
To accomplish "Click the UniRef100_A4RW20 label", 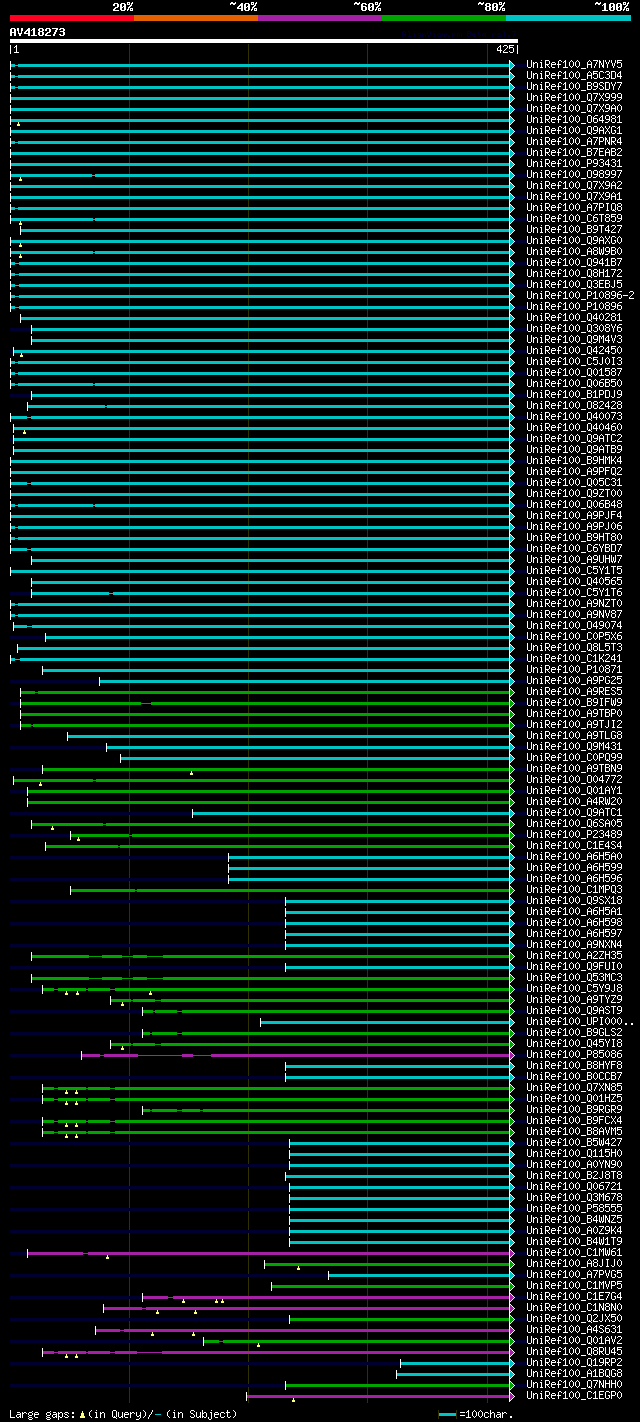I will pos(574,801).
